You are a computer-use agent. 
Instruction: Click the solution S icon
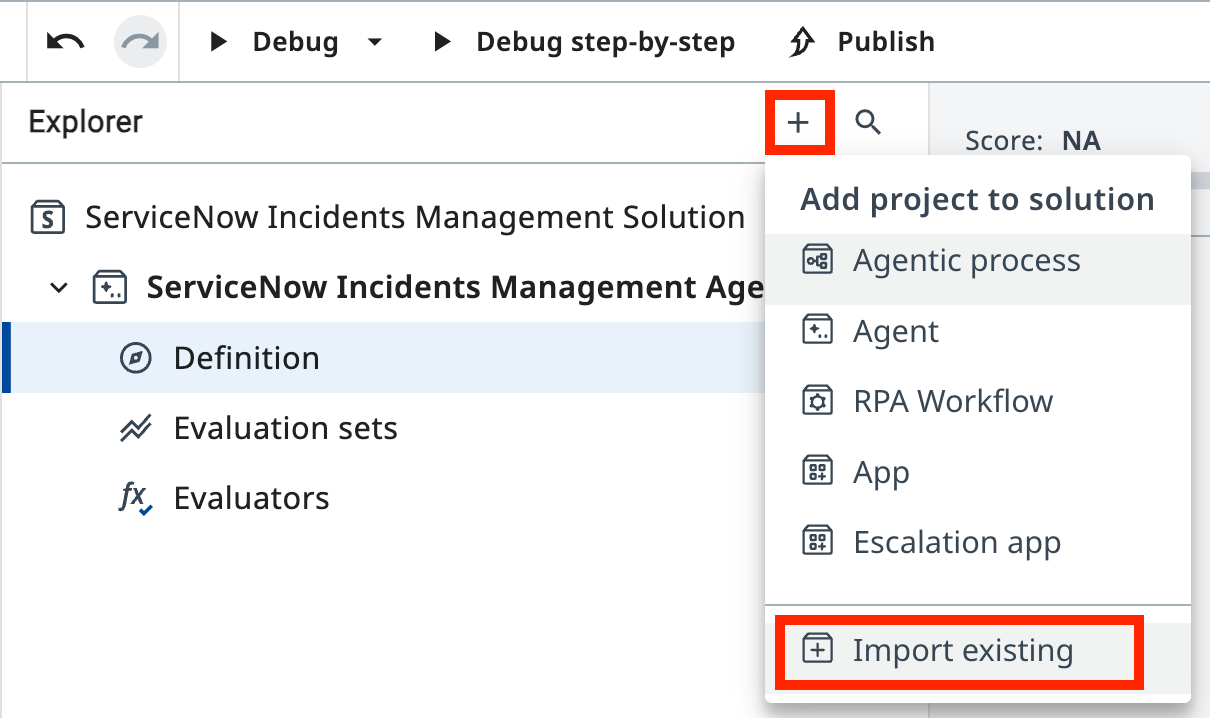[47, 217]
